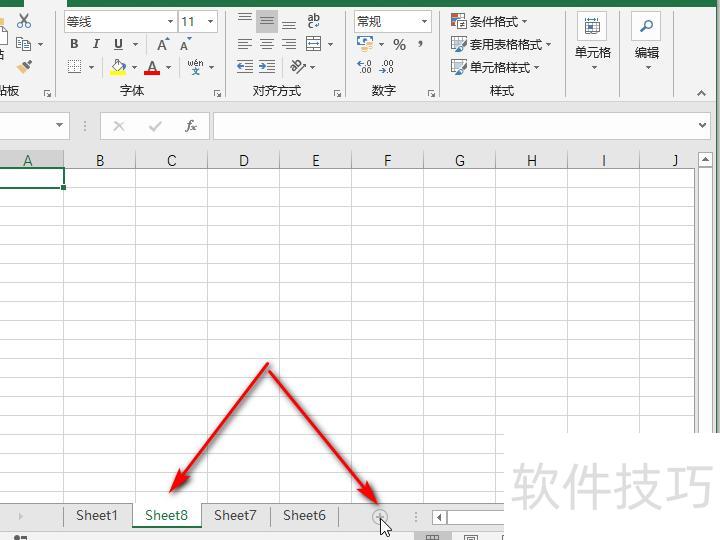The width and height of the screenshot is (720, 540).
Task: Increase indent
Action: [x=267, y=67]
